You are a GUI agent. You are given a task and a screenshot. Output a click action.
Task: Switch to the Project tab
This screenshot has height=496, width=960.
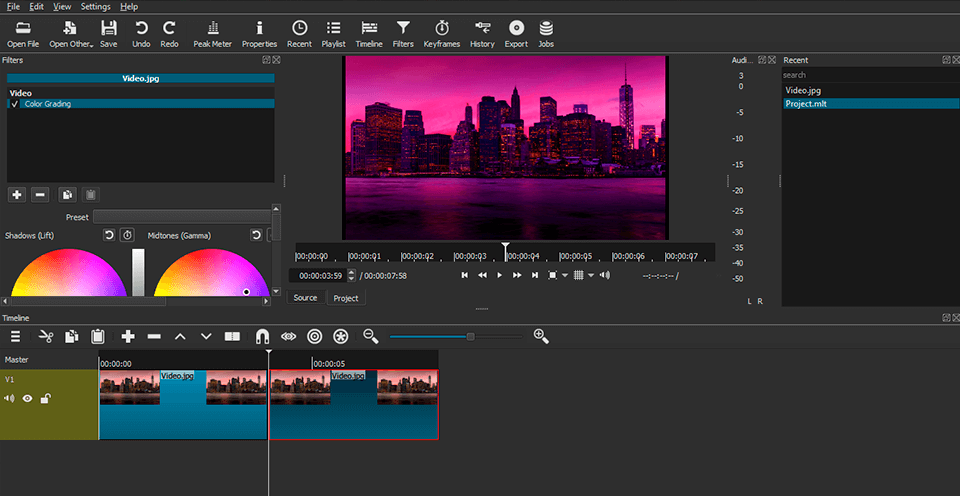coord(346,298)
